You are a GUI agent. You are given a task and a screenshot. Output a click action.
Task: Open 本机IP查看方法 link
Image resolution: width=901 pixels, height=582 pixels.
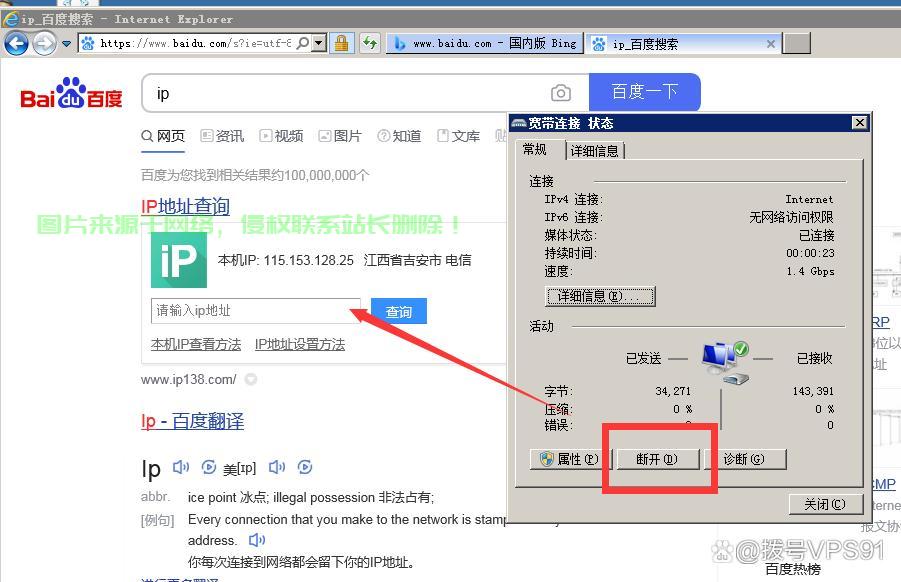pyautogui.click(x=196, y=345)
